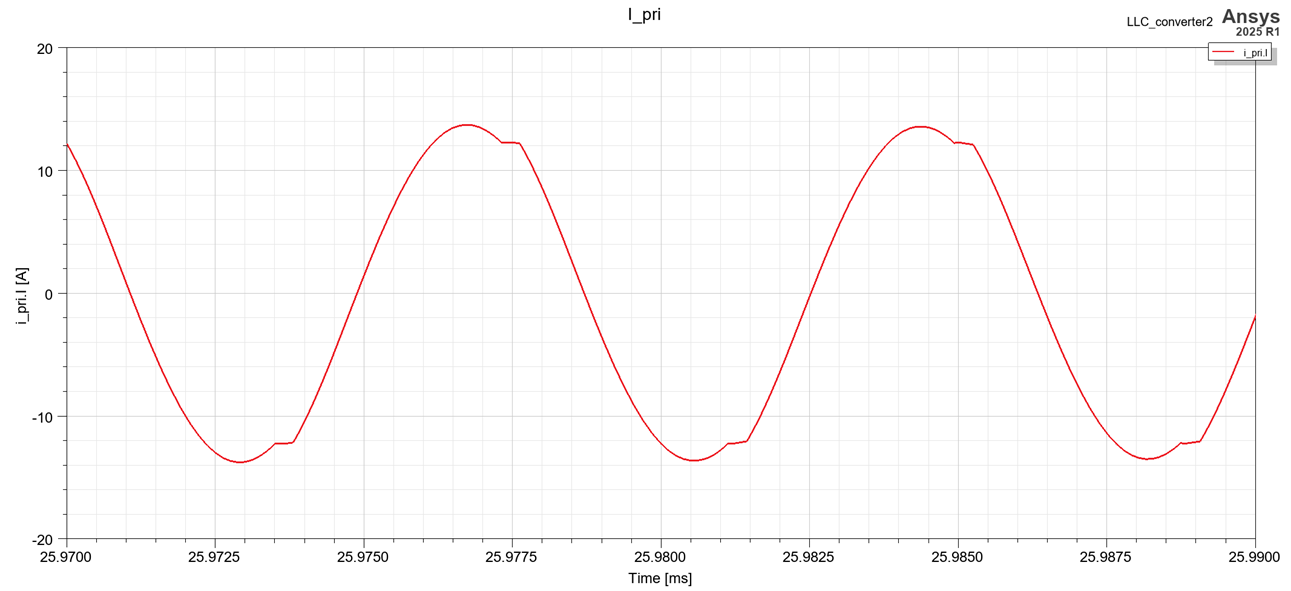
Task: Select the 25.9900 X-axis tick label
Action: click(1254, 556)
